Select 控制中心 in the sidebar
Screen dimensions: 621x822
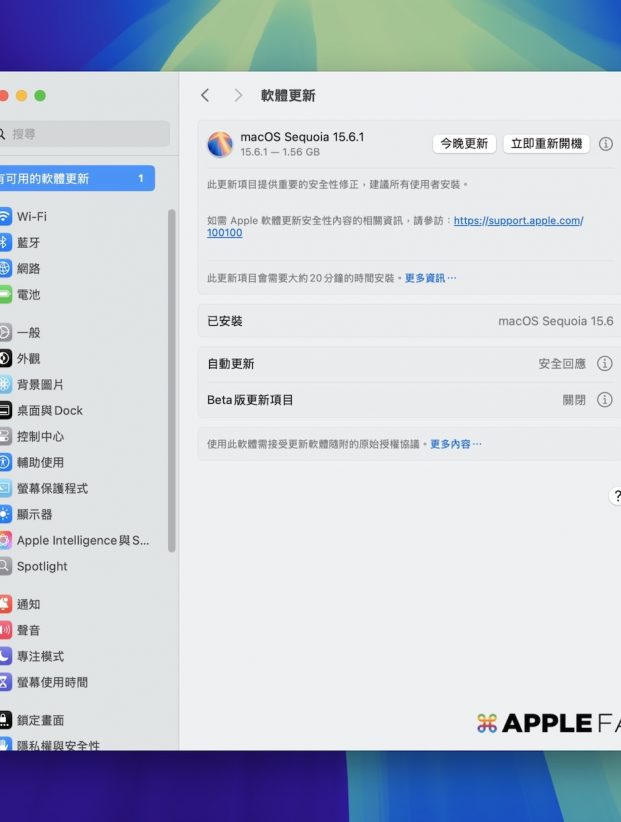40,436
